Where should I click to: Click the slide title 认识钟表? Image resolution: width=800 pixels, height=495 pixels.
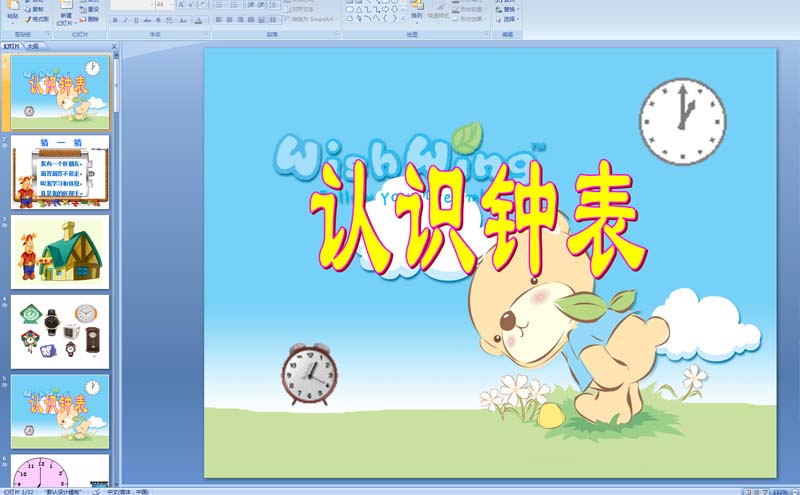[x=478, y=219]
